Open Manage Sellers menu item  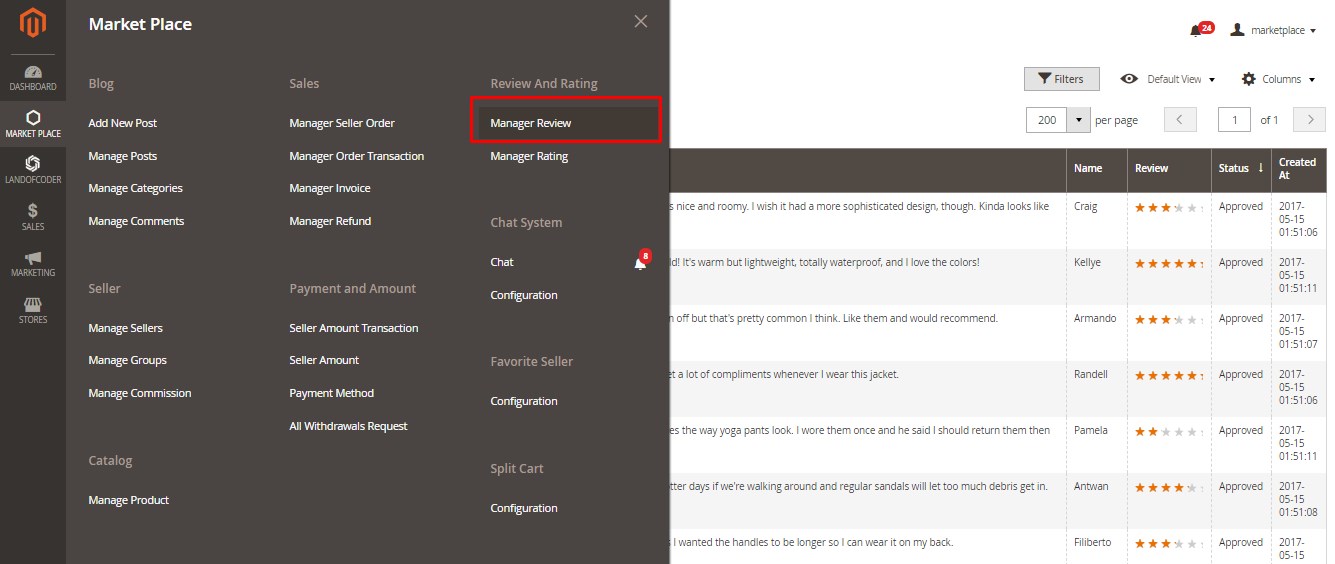click(x=125, y=328)
